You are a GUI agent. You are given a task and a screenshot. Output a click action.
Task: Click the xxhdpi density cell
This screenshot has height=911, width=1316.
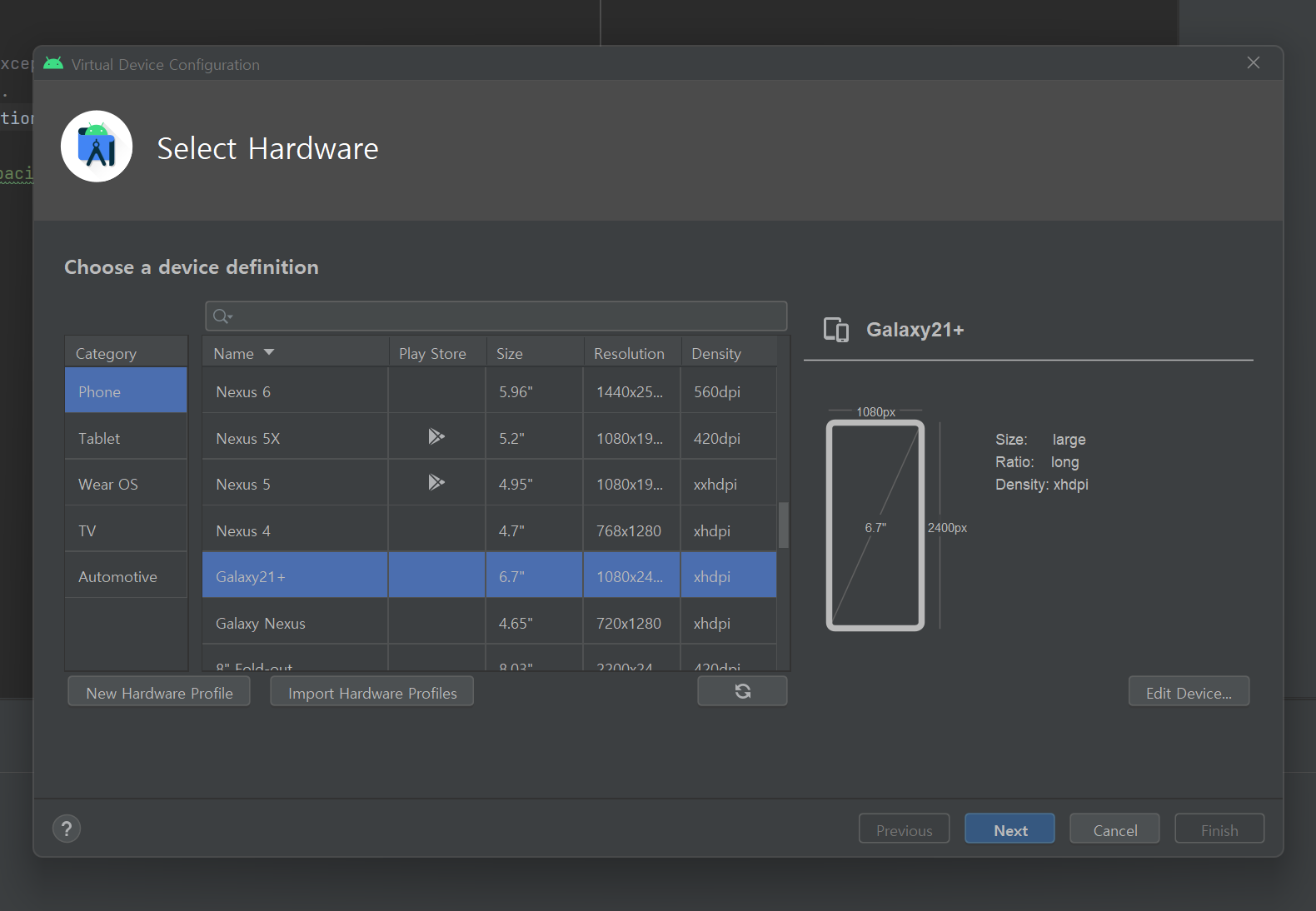(x=729, y=483)
